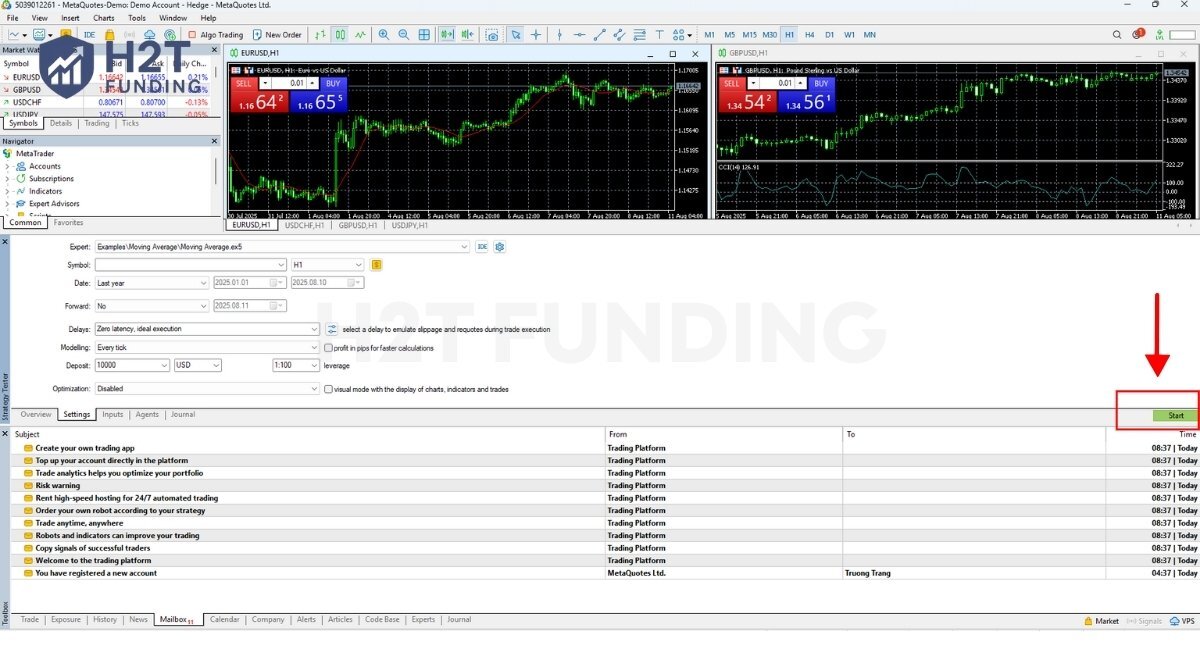Open the Modelling dropdown
This screenshot has height=670, width=1200.
206,348
